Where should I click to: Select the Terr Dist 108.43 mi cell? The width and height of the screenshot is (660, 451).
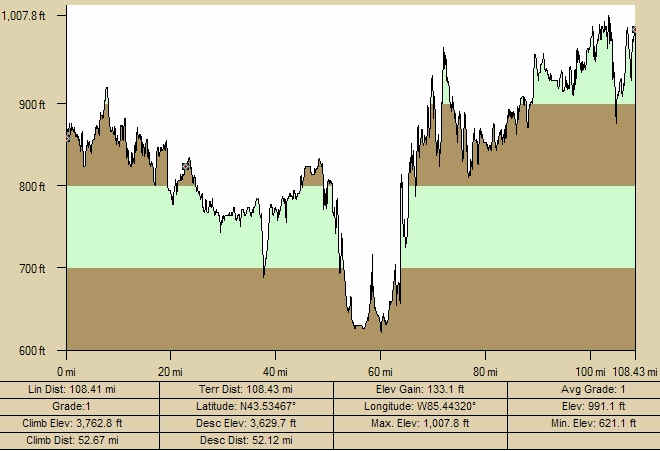point(246,389)
